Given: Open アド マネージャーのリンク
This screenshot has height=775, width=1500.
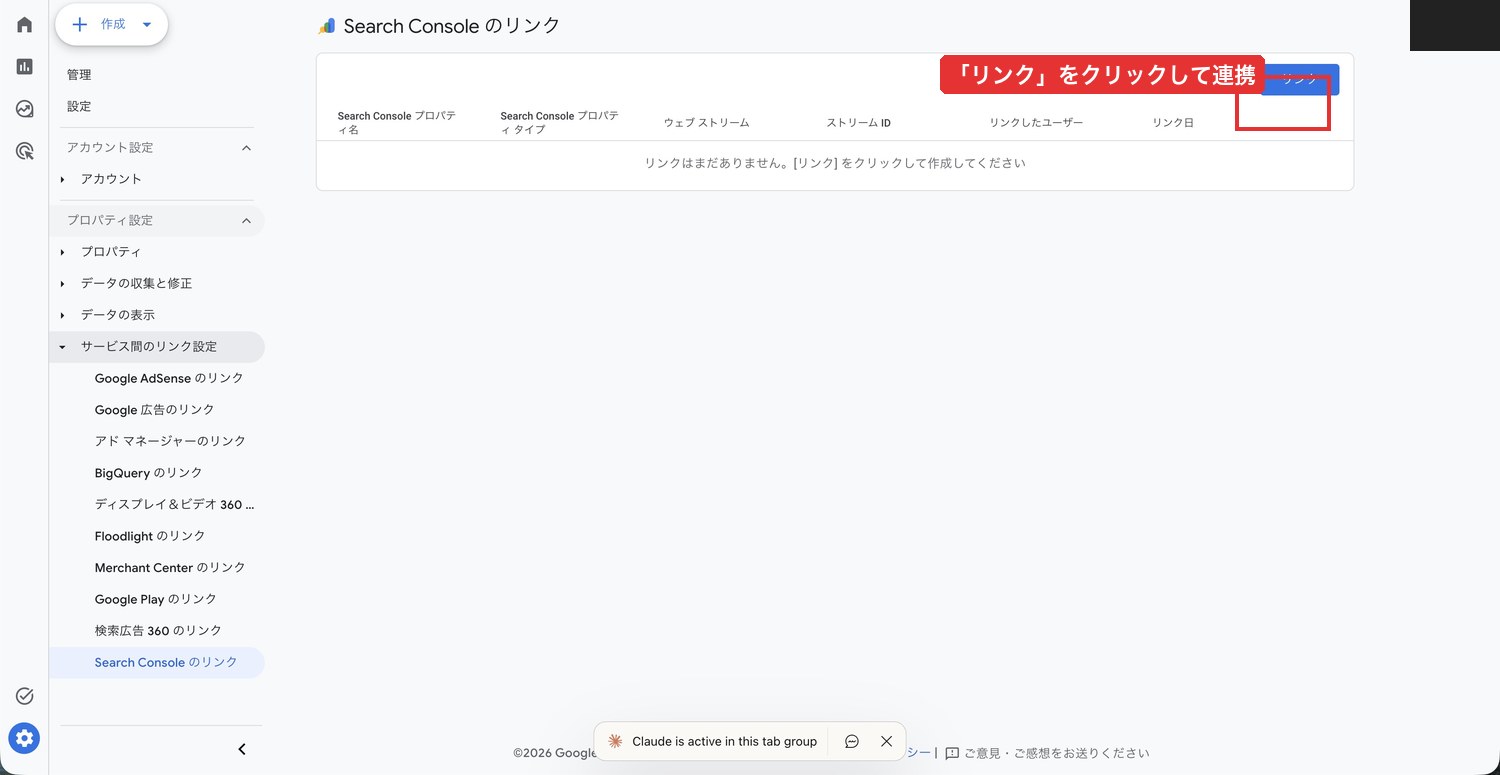Looking at the screenshot, I should tap(170, 441).
